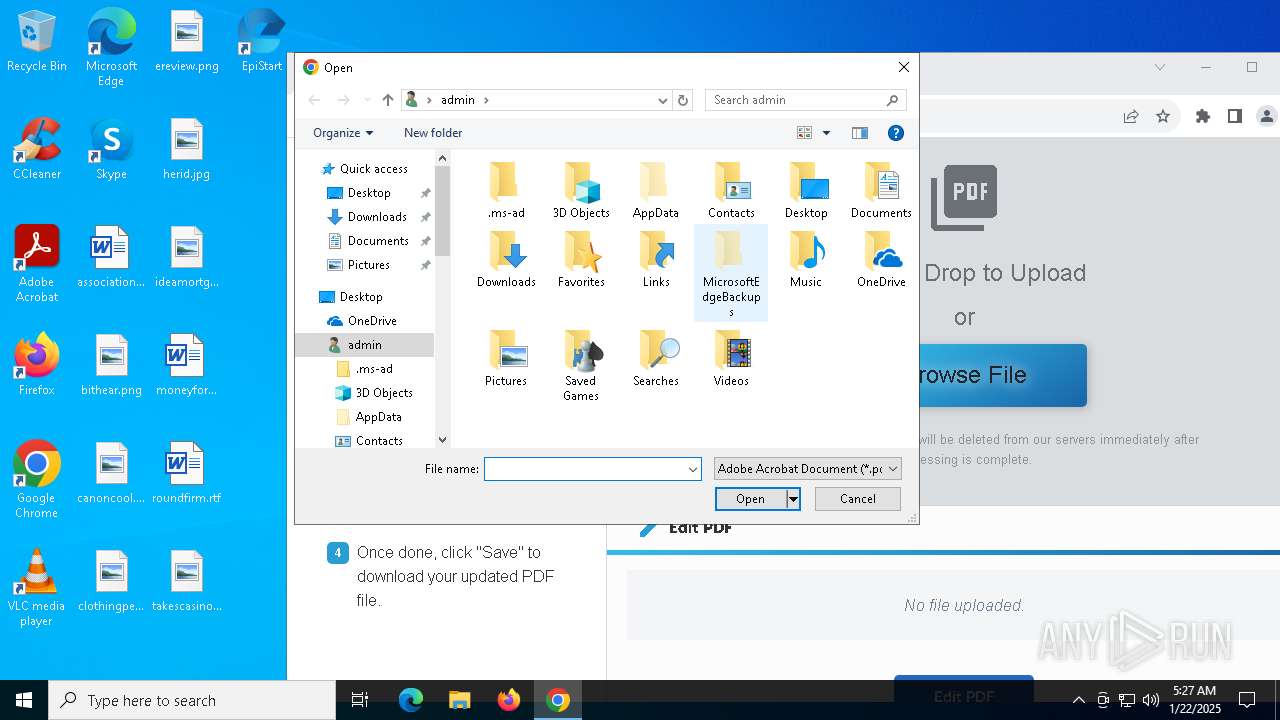Image resolution: width=1280 pixels, height=720 pixels.
Task: Select Downloads in navigation pane
Action: pyautogui.click(x=376, y=217)
